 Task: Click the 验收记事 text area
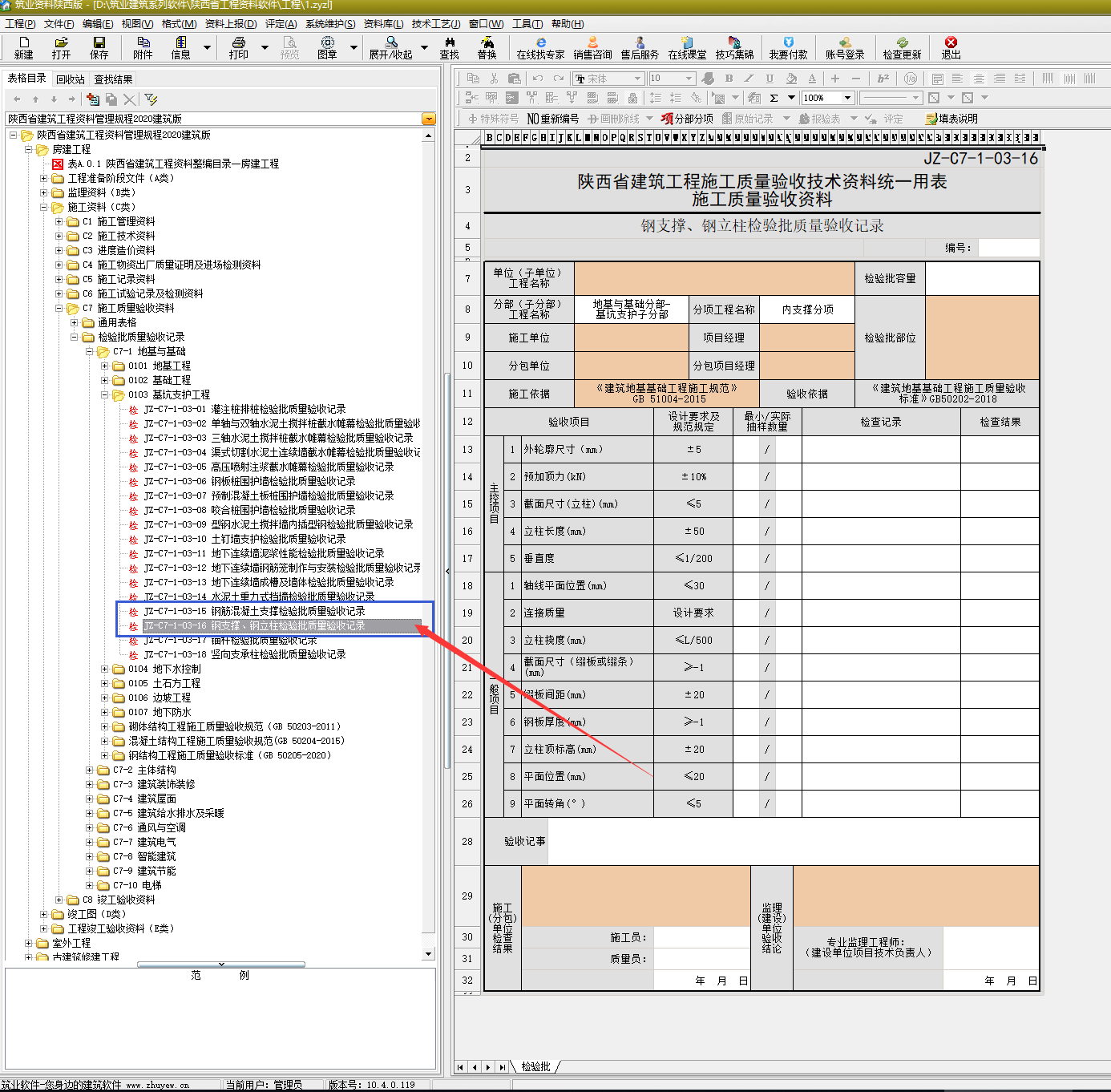(794, 841)
